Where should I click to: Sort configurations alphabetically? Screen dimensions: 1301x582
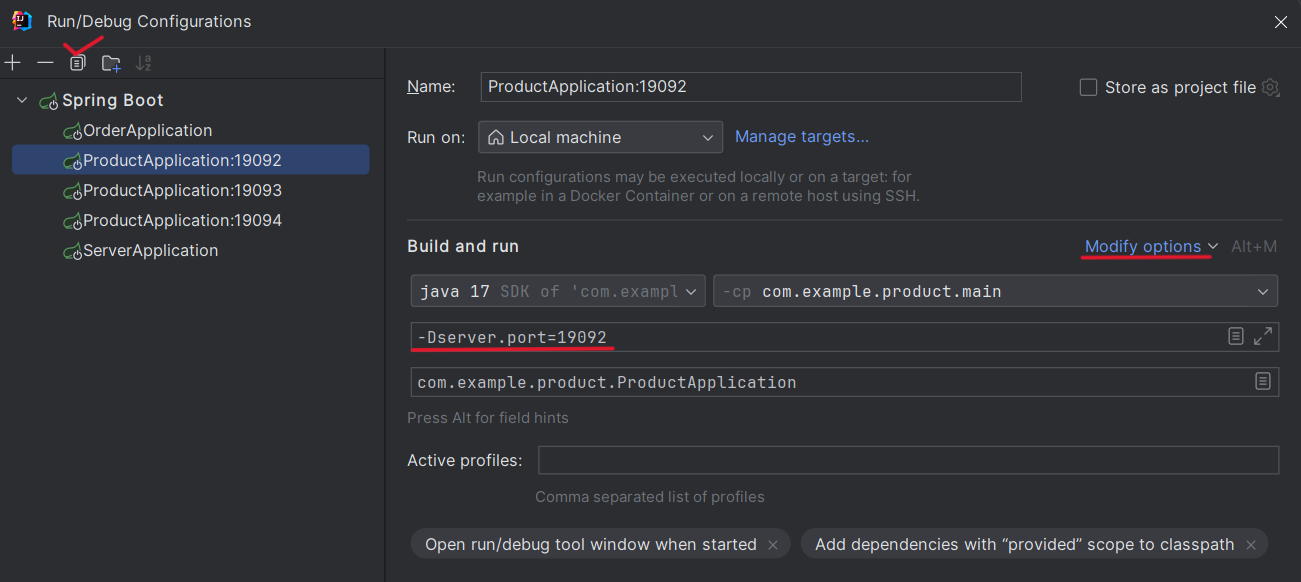coord(144,63)
